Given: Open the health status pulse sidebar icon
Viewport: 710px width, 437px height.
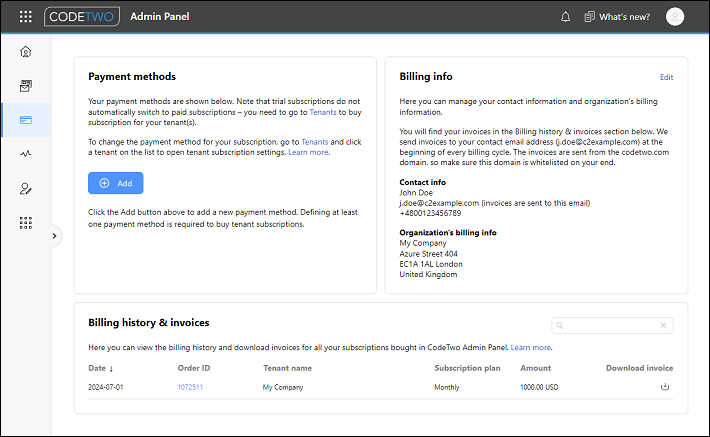Looking at the screenshot, I should pos(26,154).
